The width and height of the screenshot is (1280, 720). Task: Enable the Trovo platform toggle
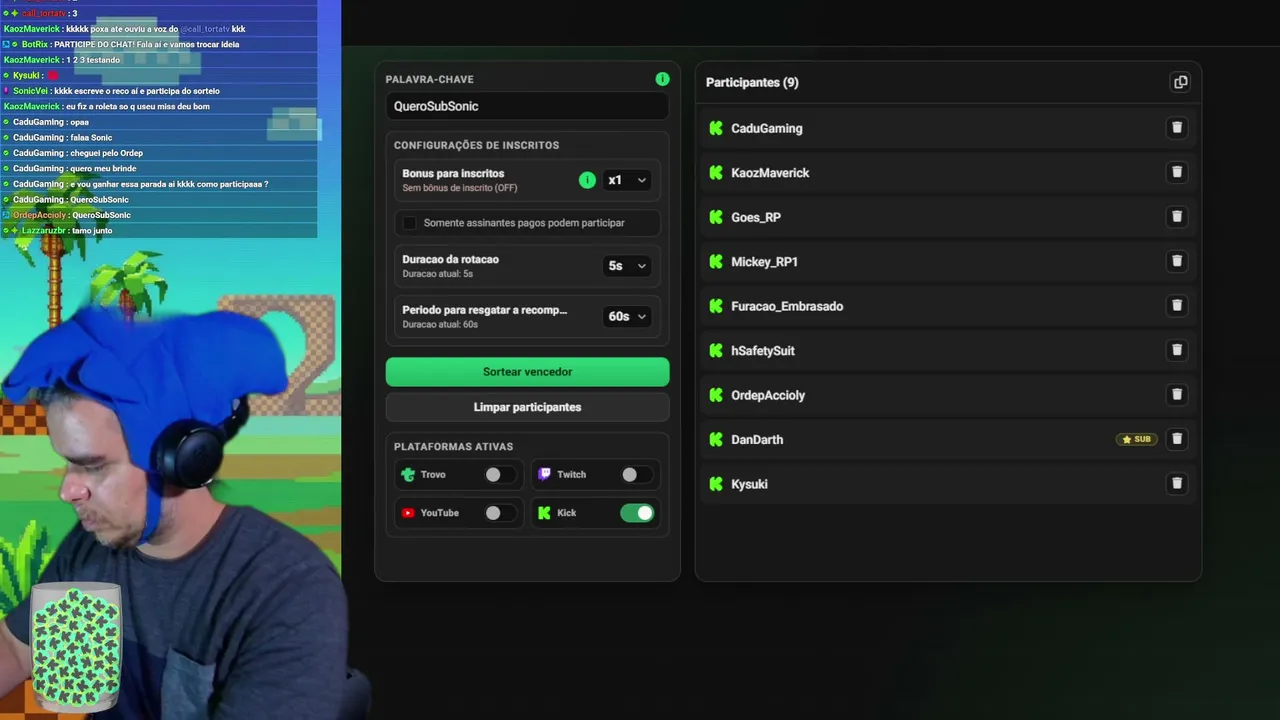tap(500, 475)
